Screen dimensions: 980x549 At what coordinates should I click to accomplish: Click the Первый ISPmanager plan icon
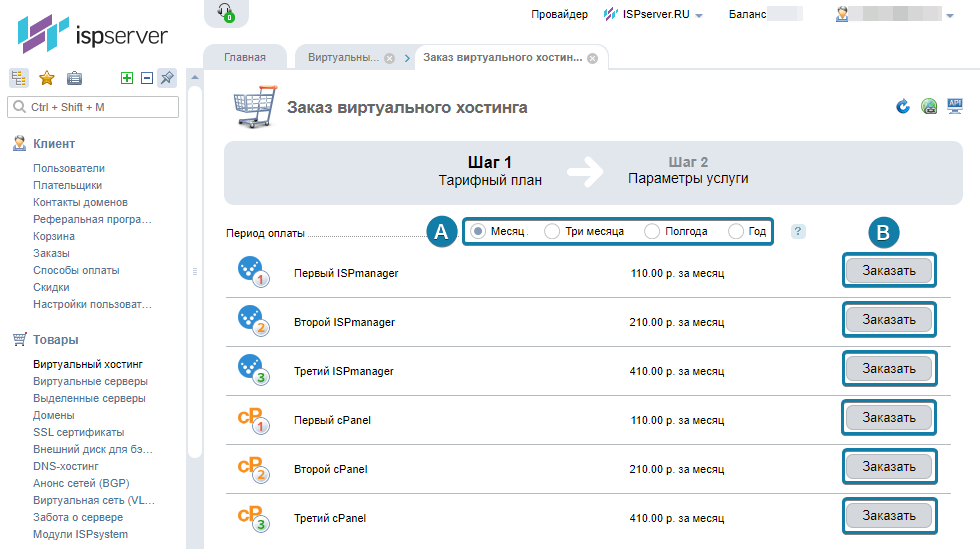click(x=253, y=272)
